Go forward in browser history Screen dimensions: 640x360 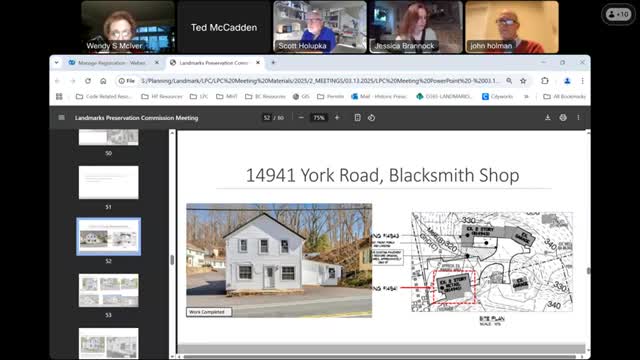73,81
